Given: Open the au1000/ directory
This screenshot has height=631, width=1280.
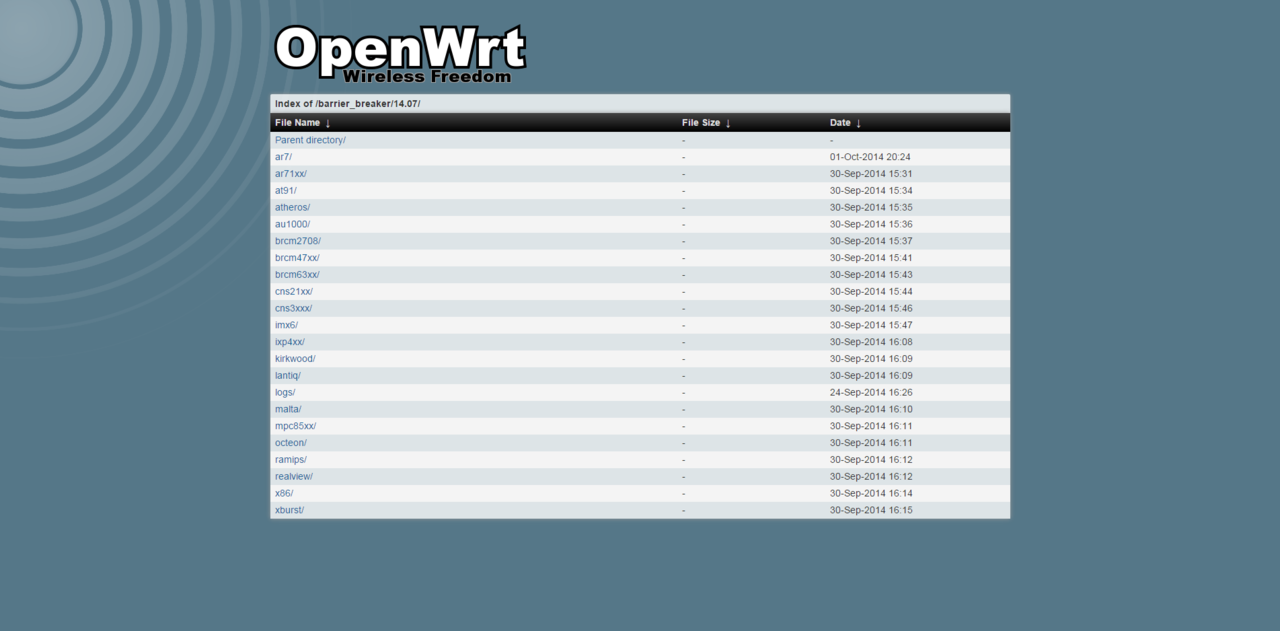Looking at the screenshot, I should point(292,224).
